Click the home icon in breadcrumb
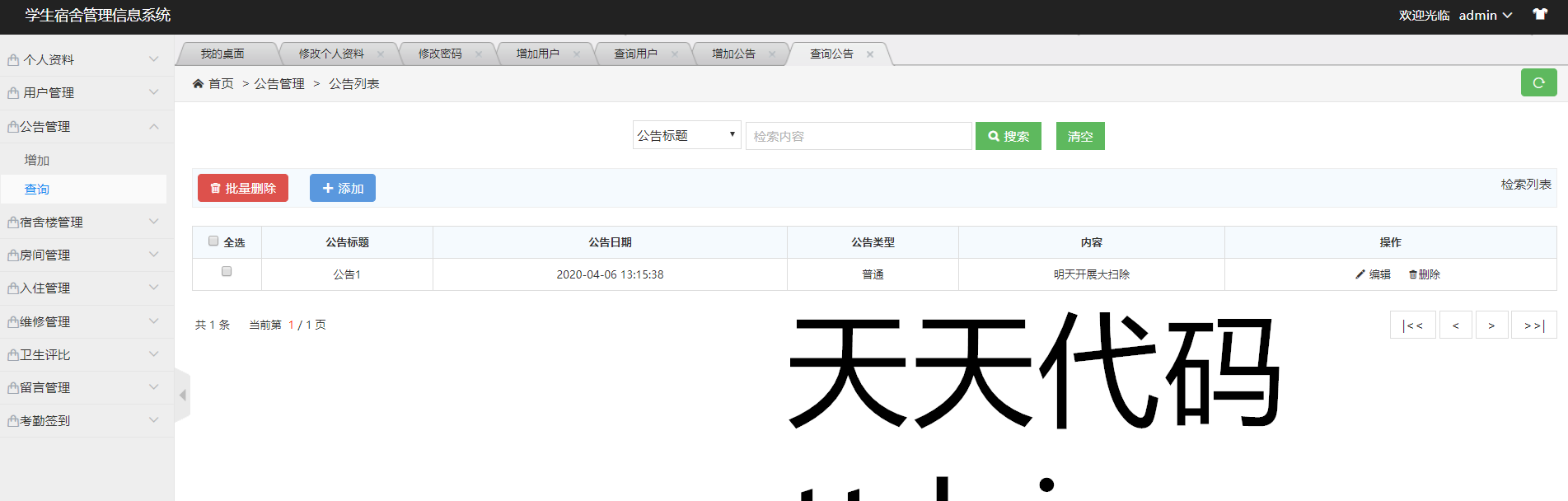This screenshot has width=1568, height=501. pos(198,83)
